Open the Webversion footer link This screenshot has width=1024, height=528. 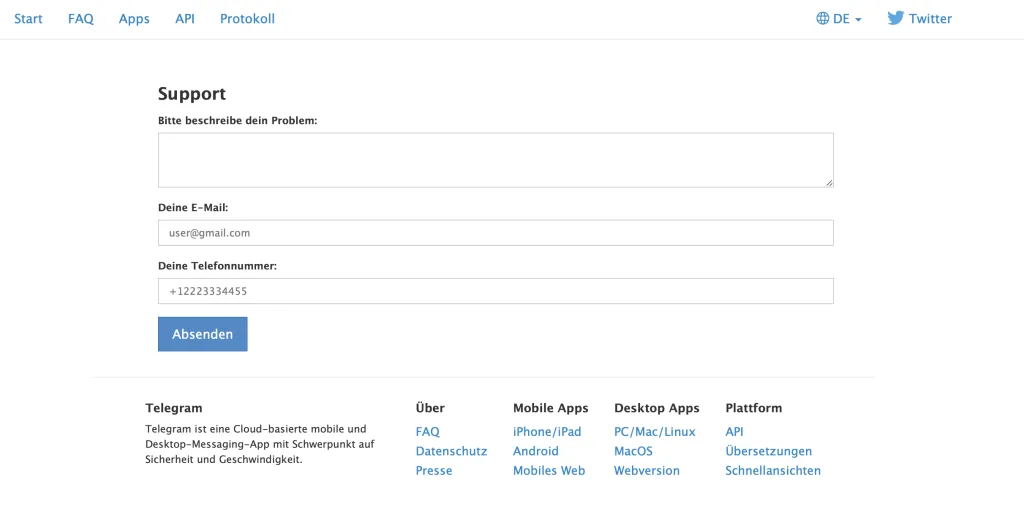point(647,470)
